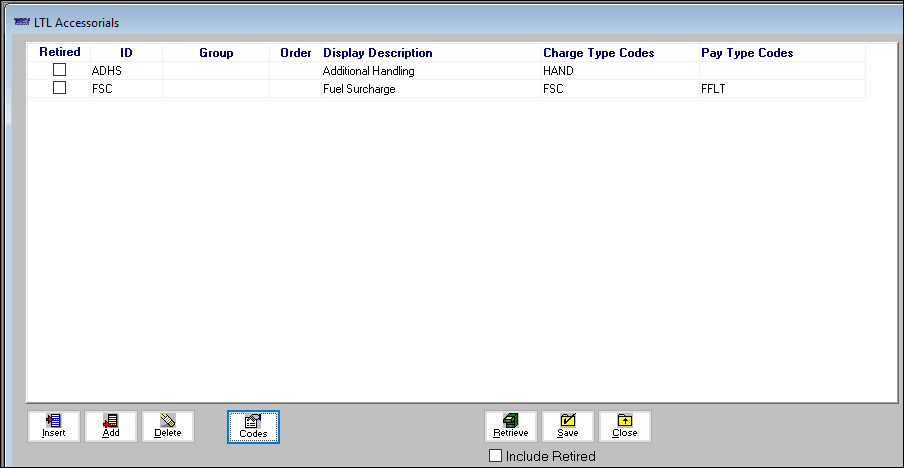Click the Insert button icon

[54, 421]
